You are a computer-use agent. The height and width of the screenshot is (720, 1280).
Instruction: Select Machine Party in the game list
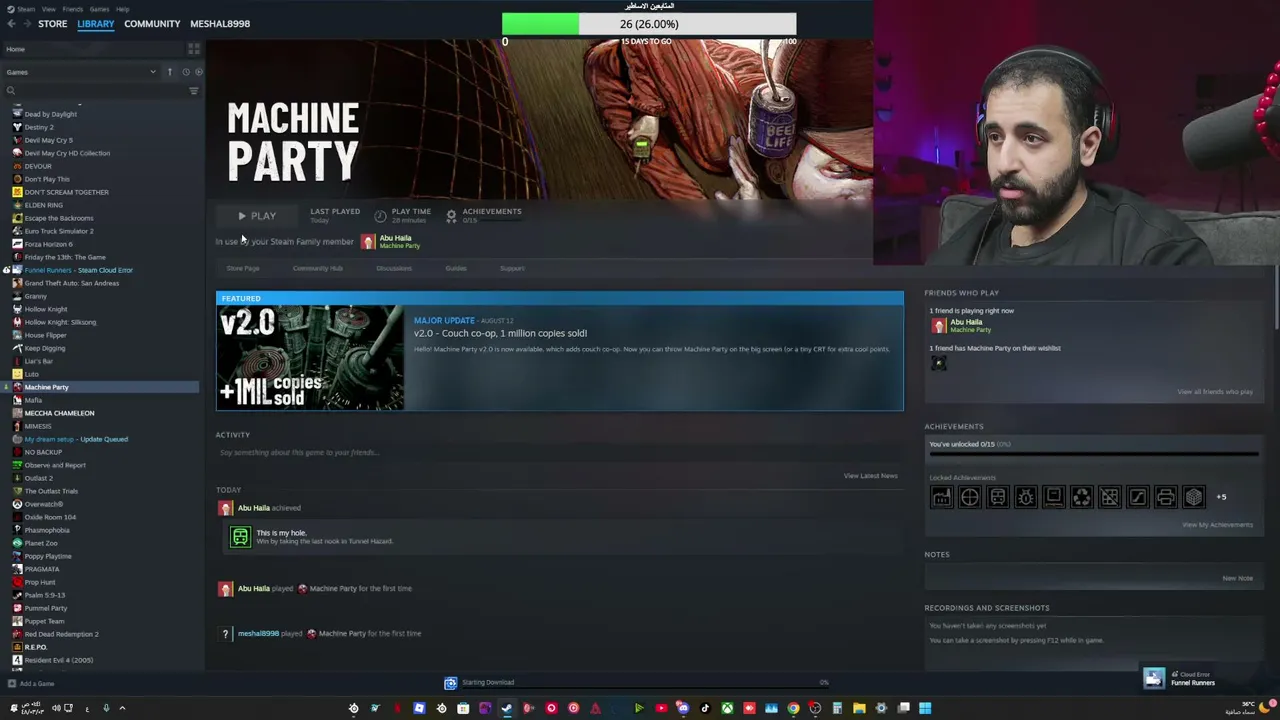click(102, 387)
